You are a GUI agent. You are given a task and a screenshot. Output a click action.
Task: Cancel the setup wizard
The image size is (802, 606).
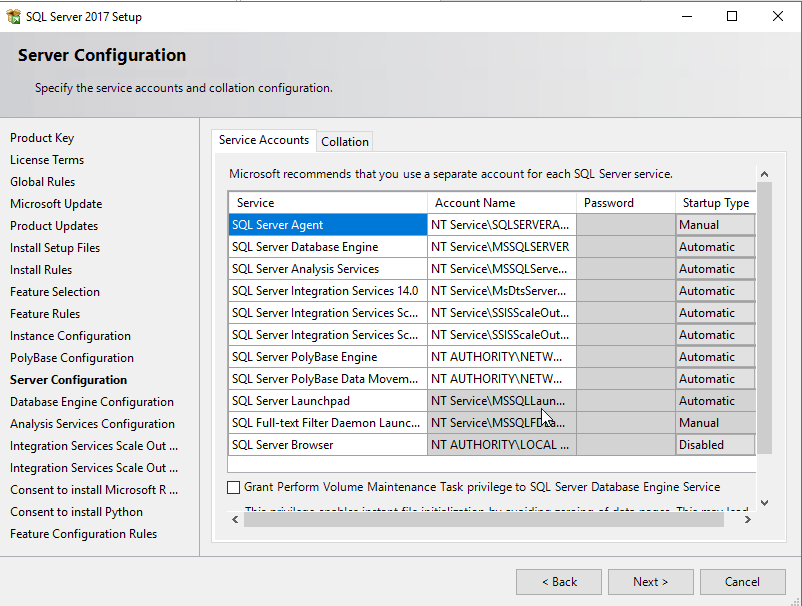click(x=742, y=582)
